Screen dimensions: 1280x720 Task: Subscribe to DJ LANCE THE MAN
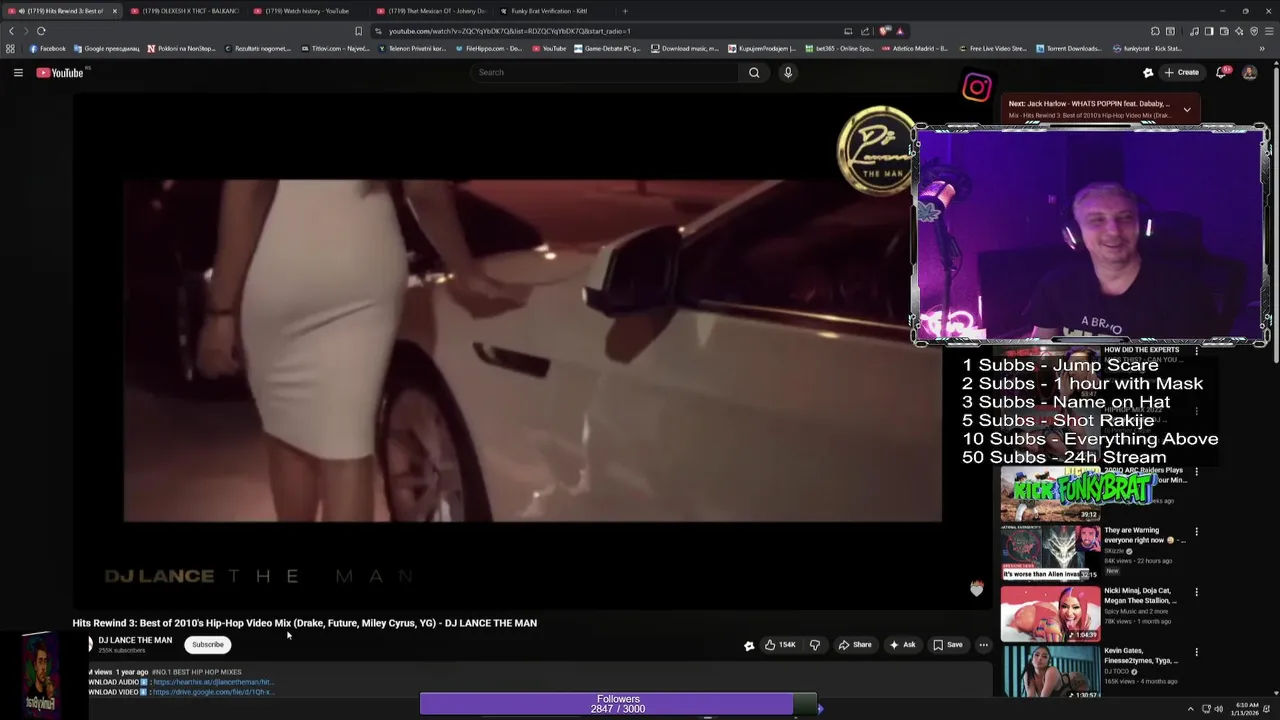208,645
